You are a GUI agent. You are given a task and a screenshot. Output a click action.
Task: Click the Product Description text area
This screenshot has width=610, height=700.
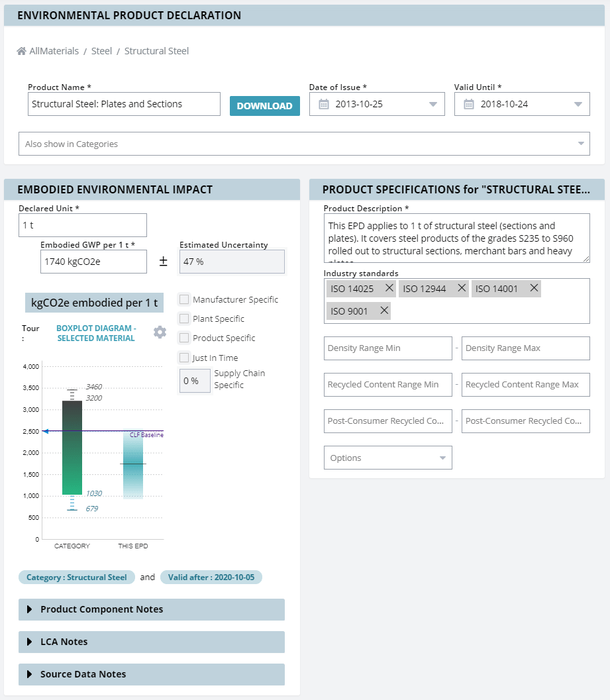point(456,238)
